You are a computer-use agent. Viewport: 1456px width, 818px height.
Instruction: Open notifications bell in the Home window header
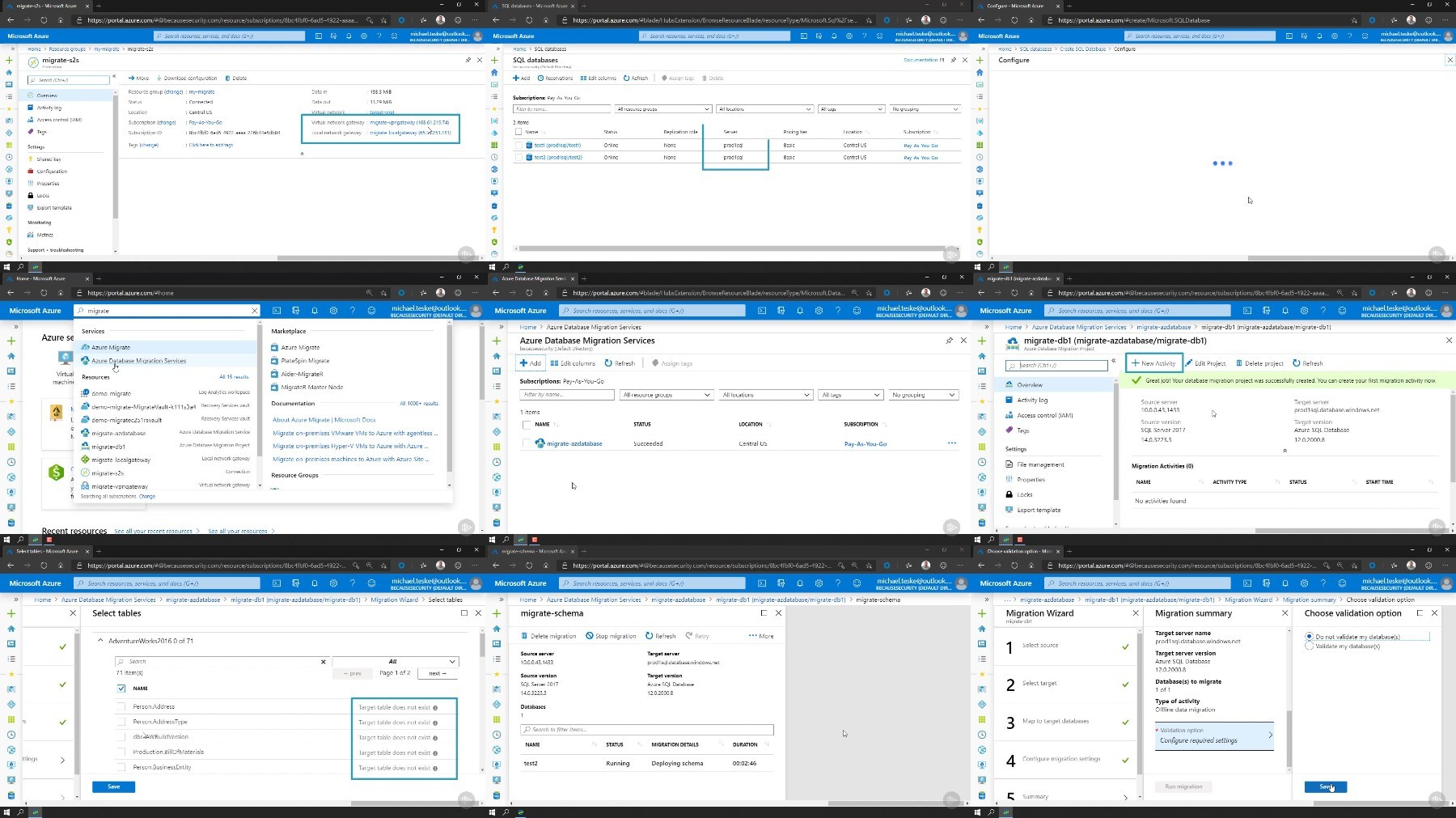[315, 311]
